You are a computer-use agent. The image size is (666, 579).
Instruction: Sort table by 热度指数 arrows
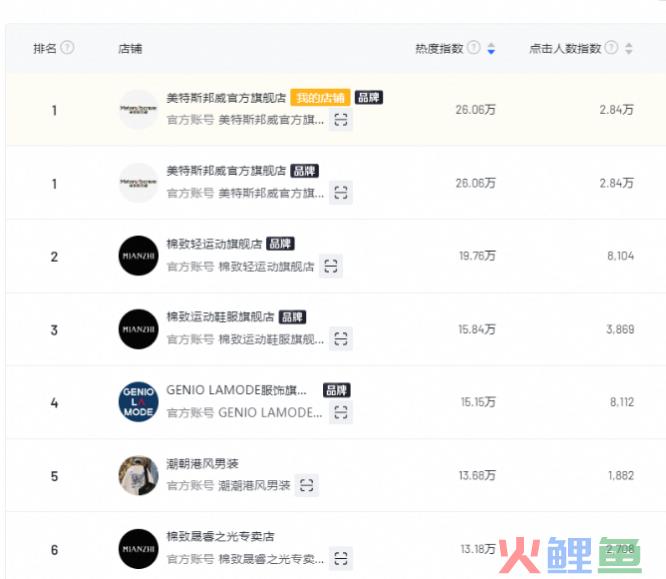click(x=491, y=48)
